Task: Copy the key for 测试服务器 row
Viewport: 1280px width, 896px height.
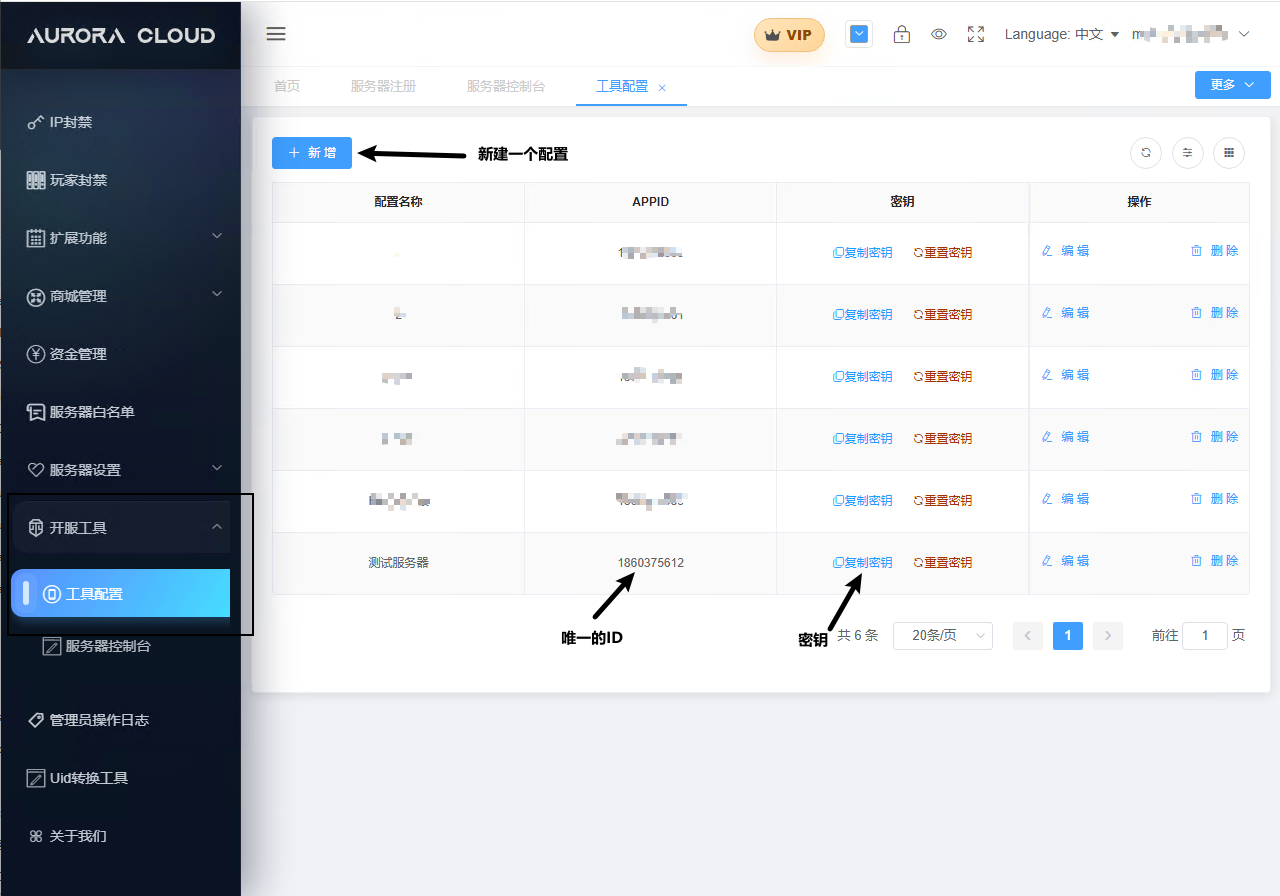Action: (x=863, y=562)
